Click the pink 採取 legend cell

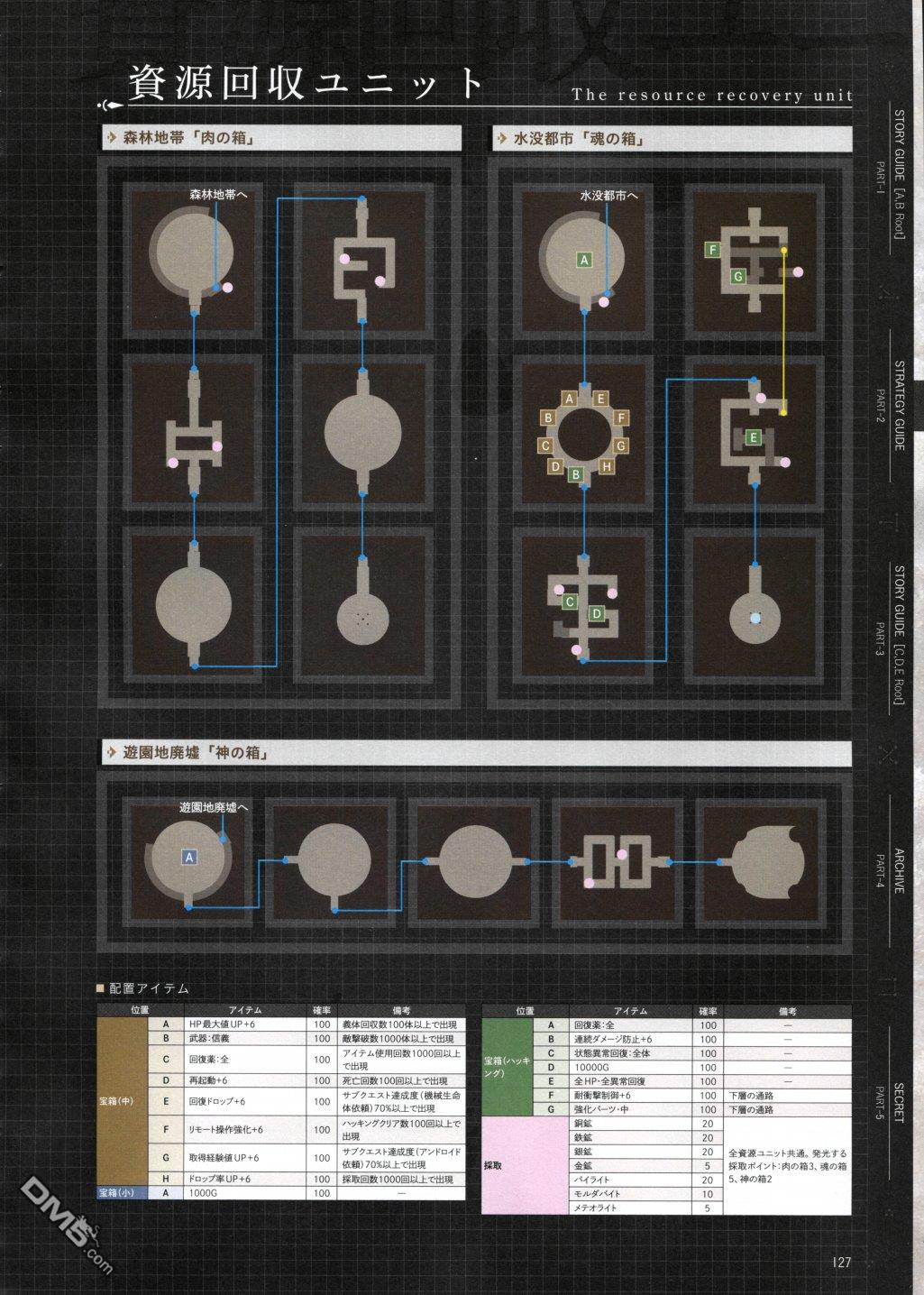514,1165
